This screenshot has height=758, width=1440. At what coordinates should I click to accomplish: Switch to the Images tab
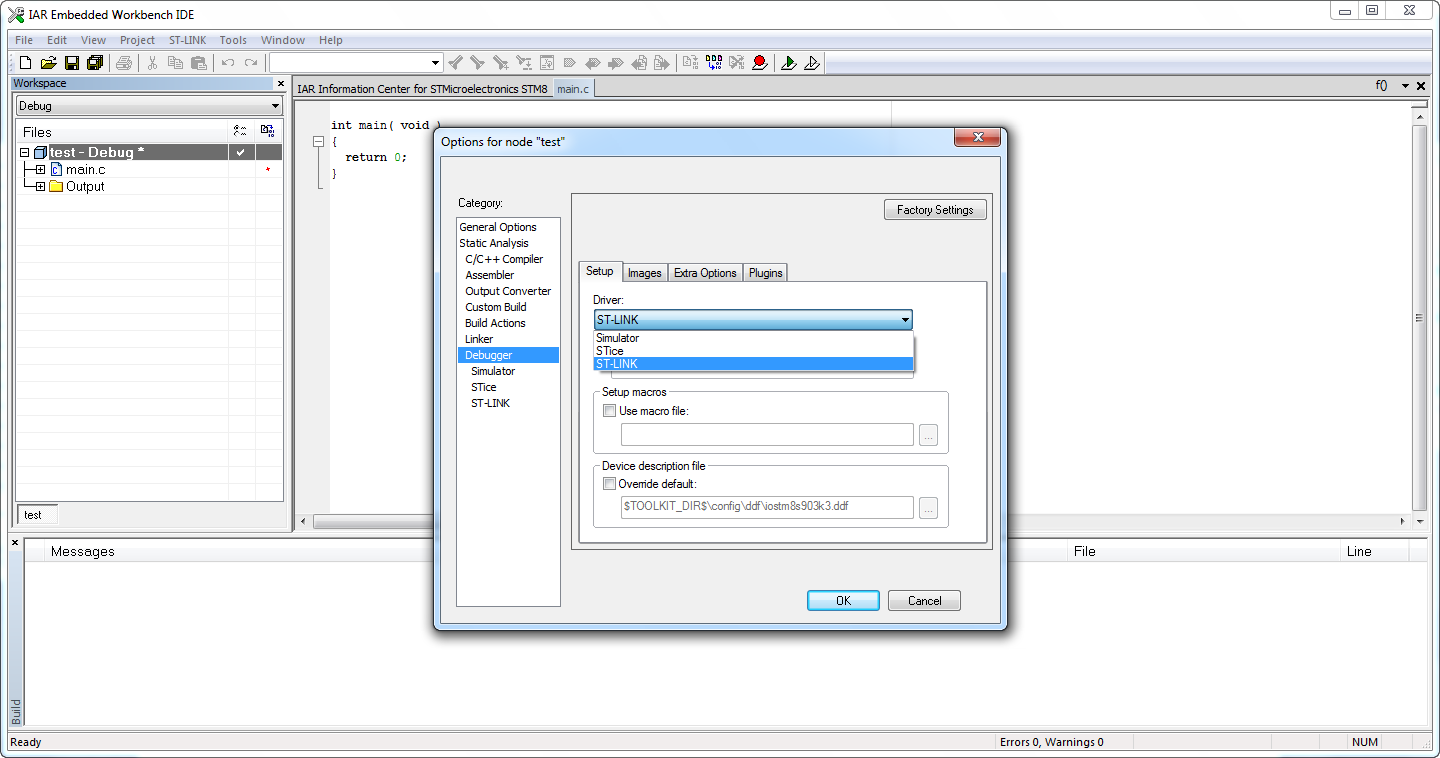(645, 273)
